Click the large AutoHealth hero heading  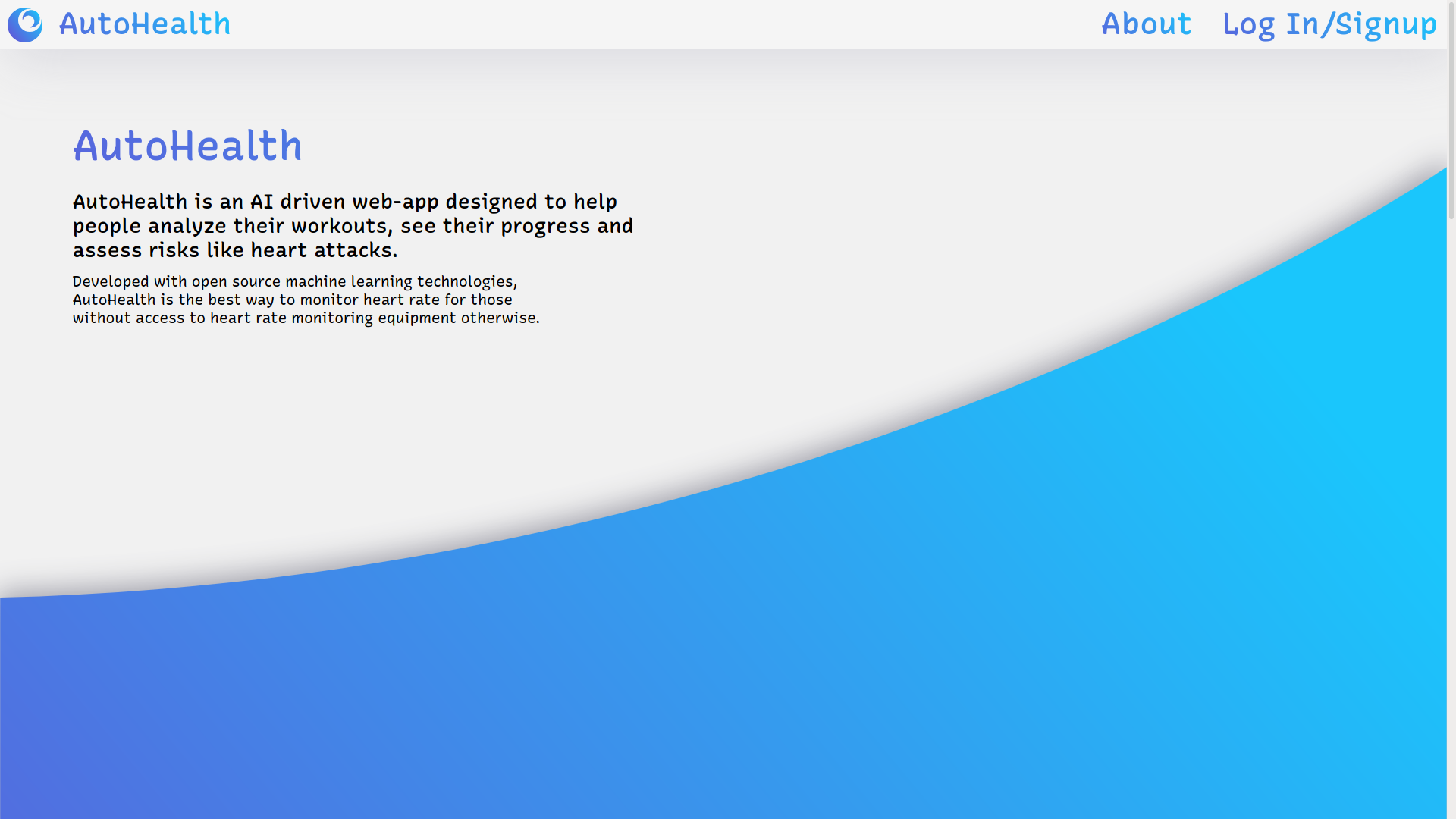click(x=187, y=146)
